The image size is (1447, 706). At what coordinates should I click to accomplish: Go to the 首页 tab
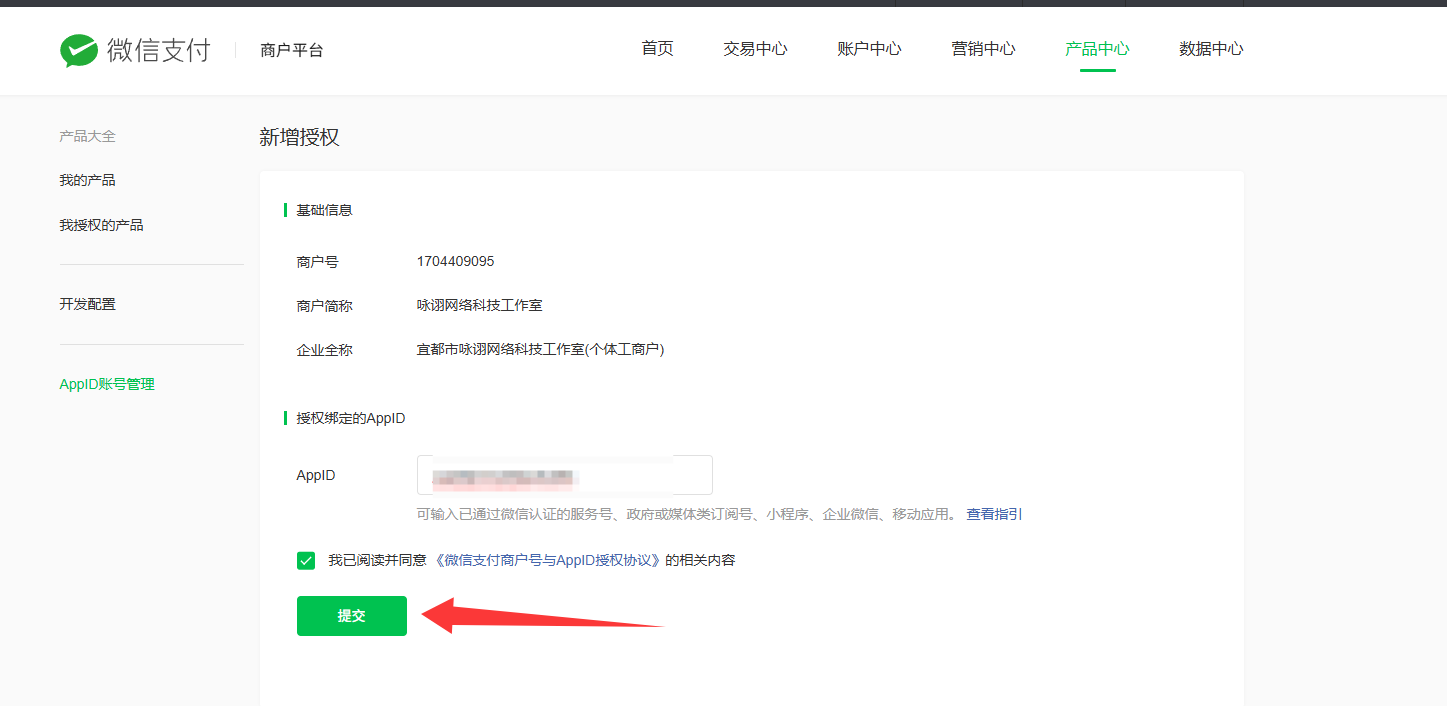(x=657, y=49)
